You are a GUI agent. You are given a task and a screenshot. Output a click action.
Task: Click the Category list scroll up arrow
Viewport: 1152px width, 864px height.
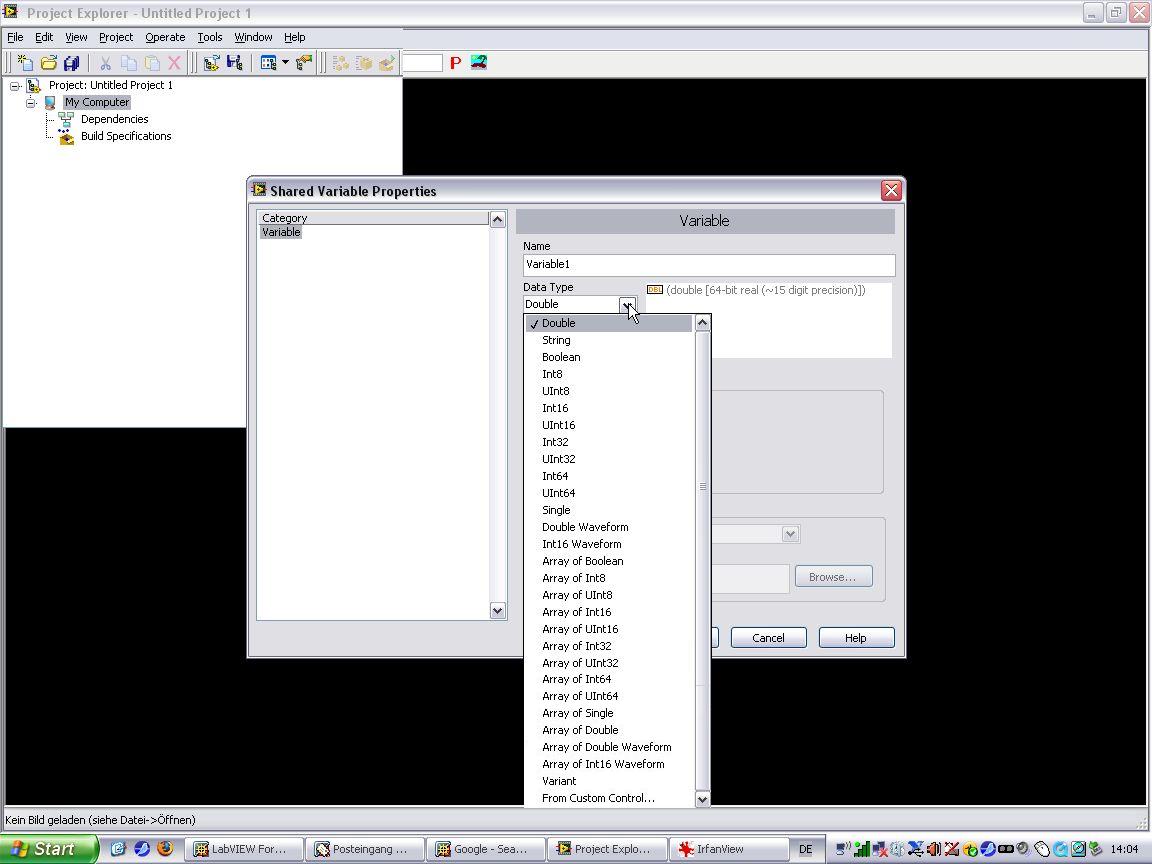coord(497,219)
